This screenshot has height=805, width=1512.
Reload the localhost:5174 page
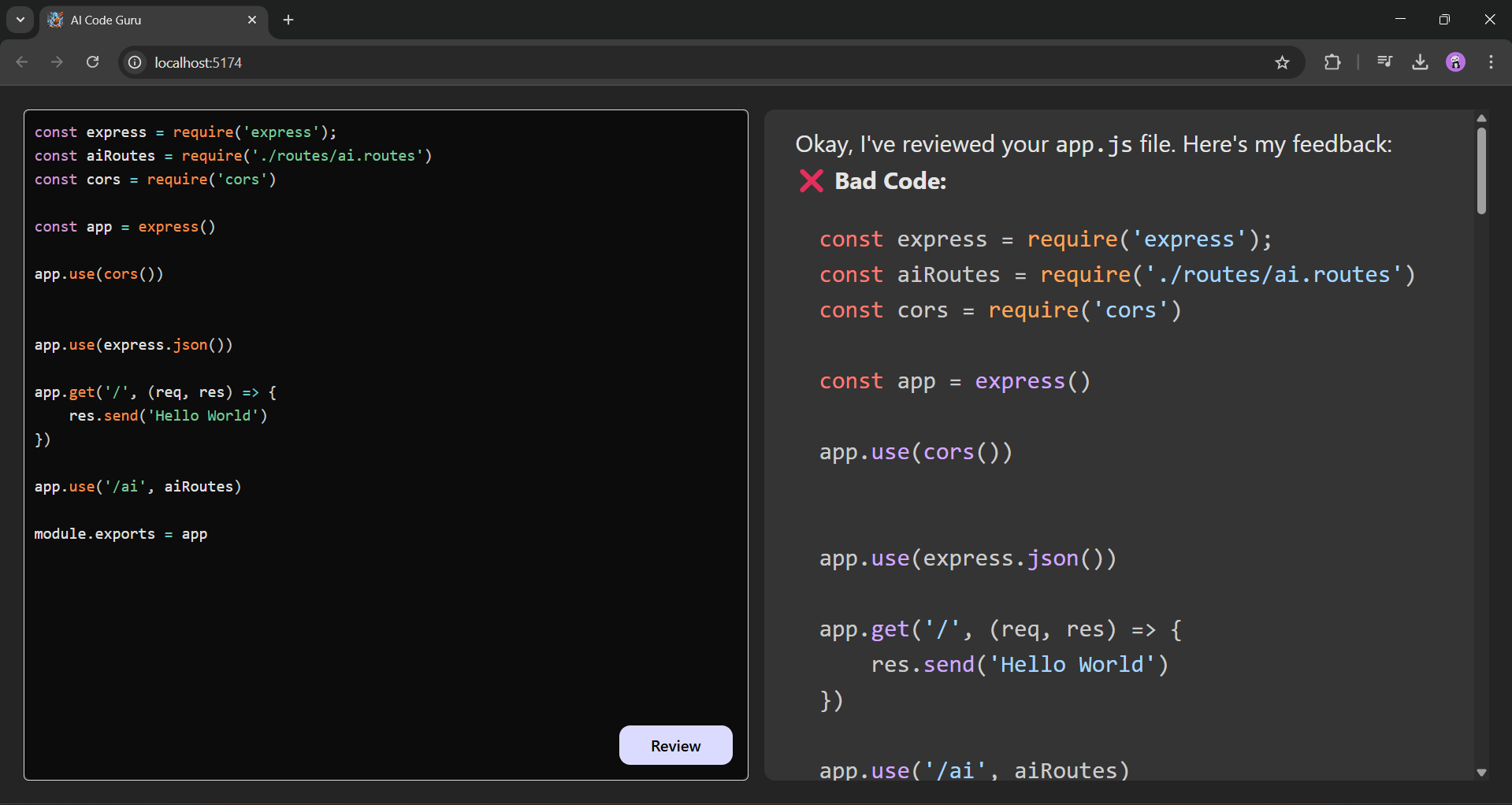pyautogui.click(x=92, y=62)
